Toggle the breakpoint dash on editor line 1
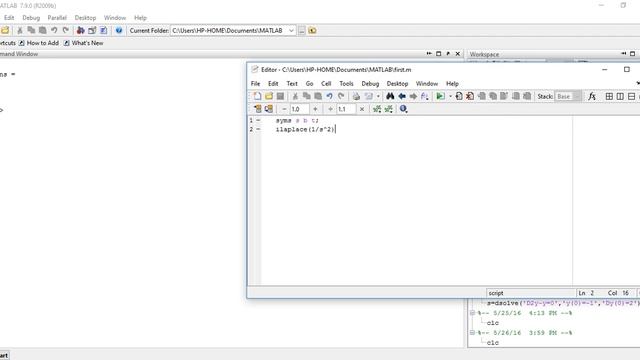 (x=258, y=120)
